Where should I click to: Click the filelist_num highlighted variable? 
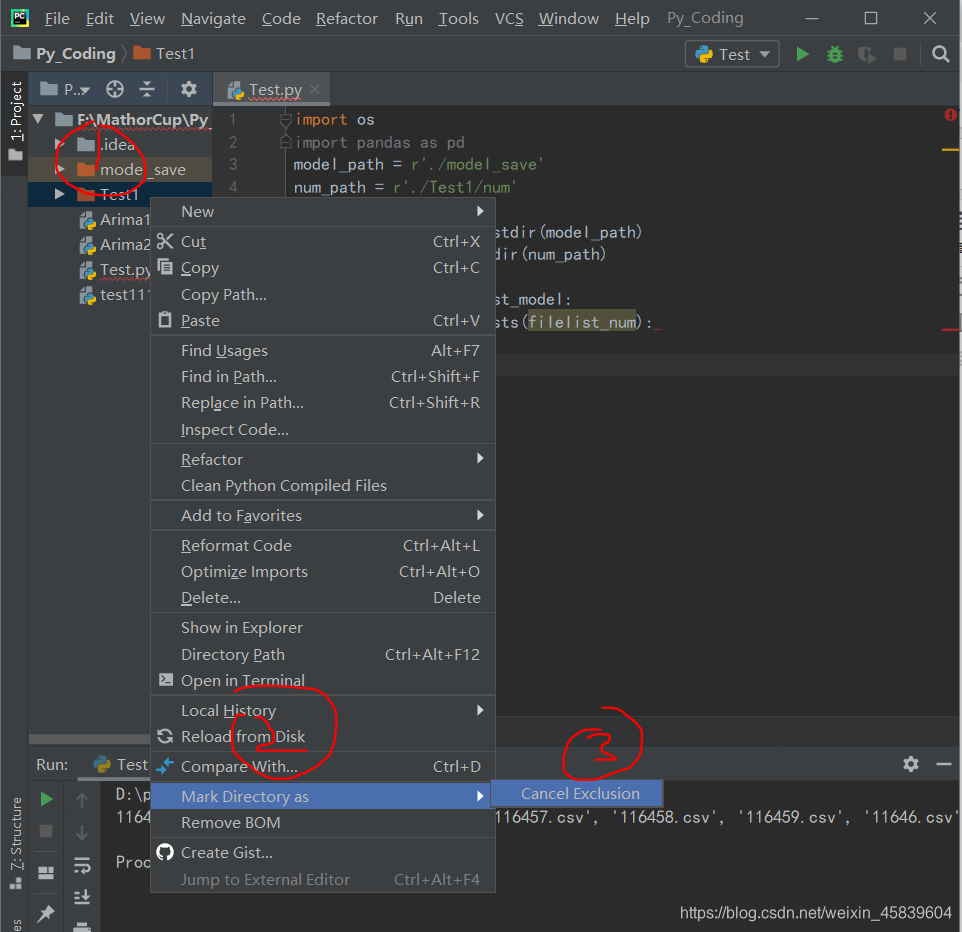(582, 322)
